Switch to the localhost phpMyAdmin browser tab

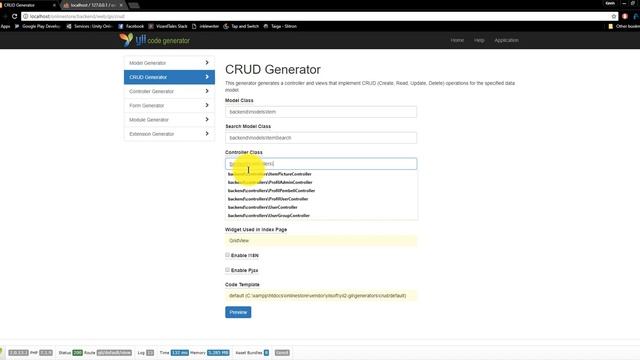click(x=93, y=5)
